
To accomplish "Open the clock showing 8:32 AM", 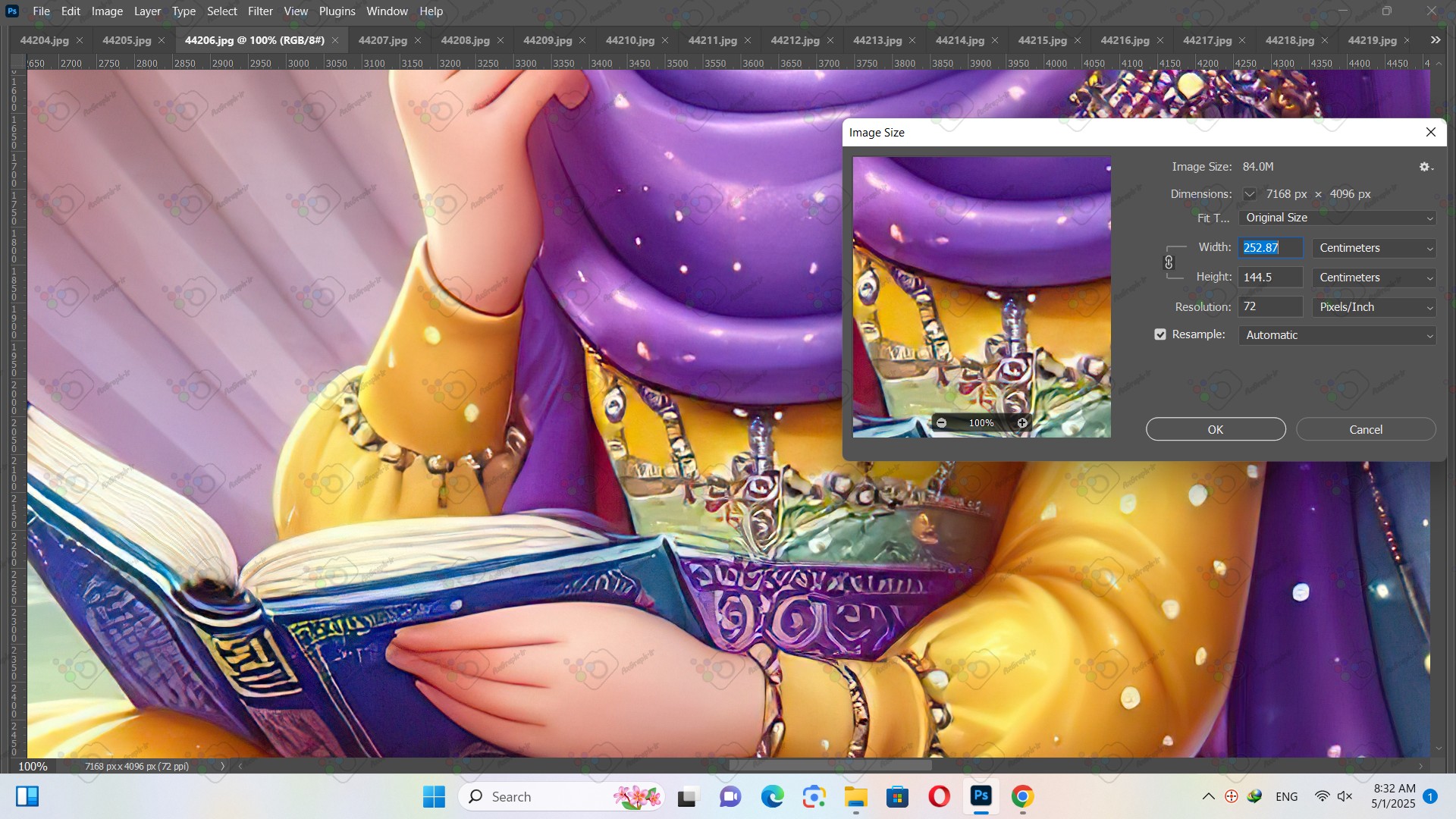I will coord(1394,796).
